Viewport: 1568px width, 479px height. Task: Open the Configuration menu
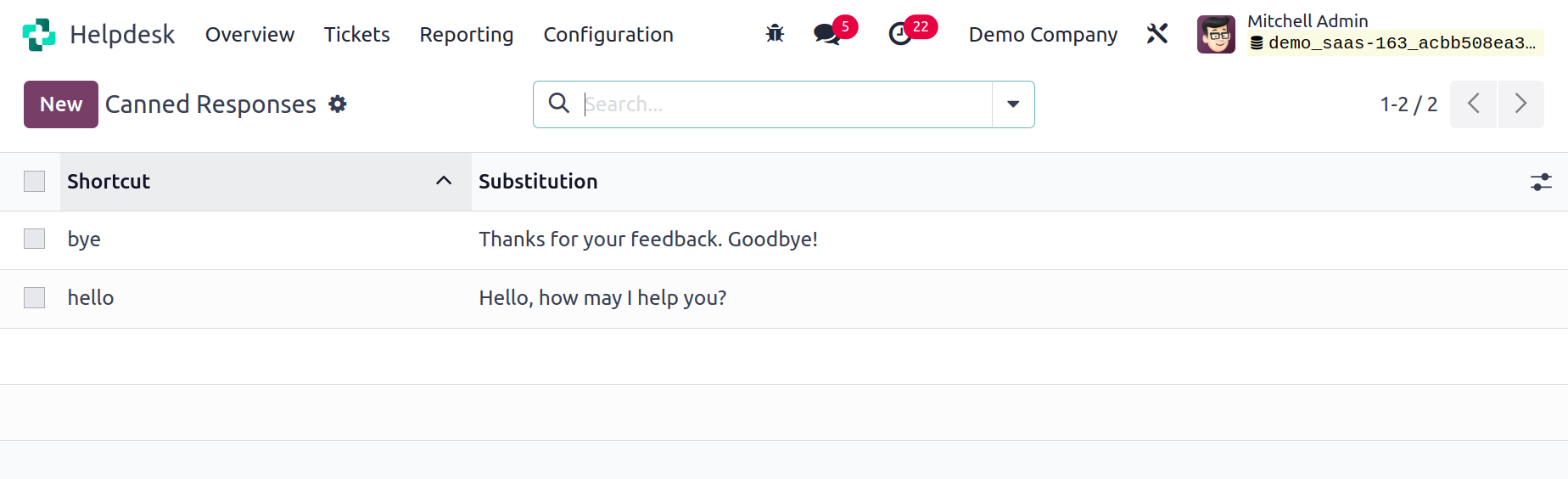pyautogui.click(x=608, y=35)
